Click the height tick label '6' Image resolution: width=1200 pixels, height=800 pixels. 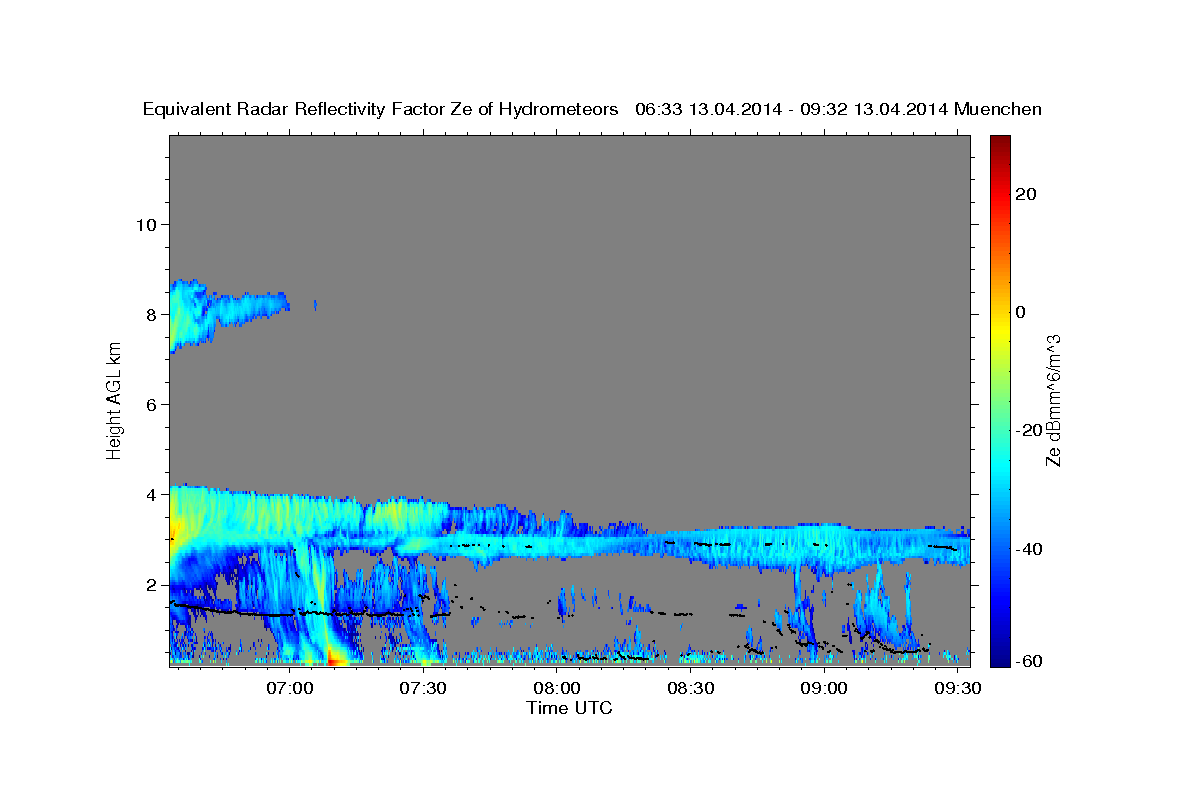click(x=152, y=404)
